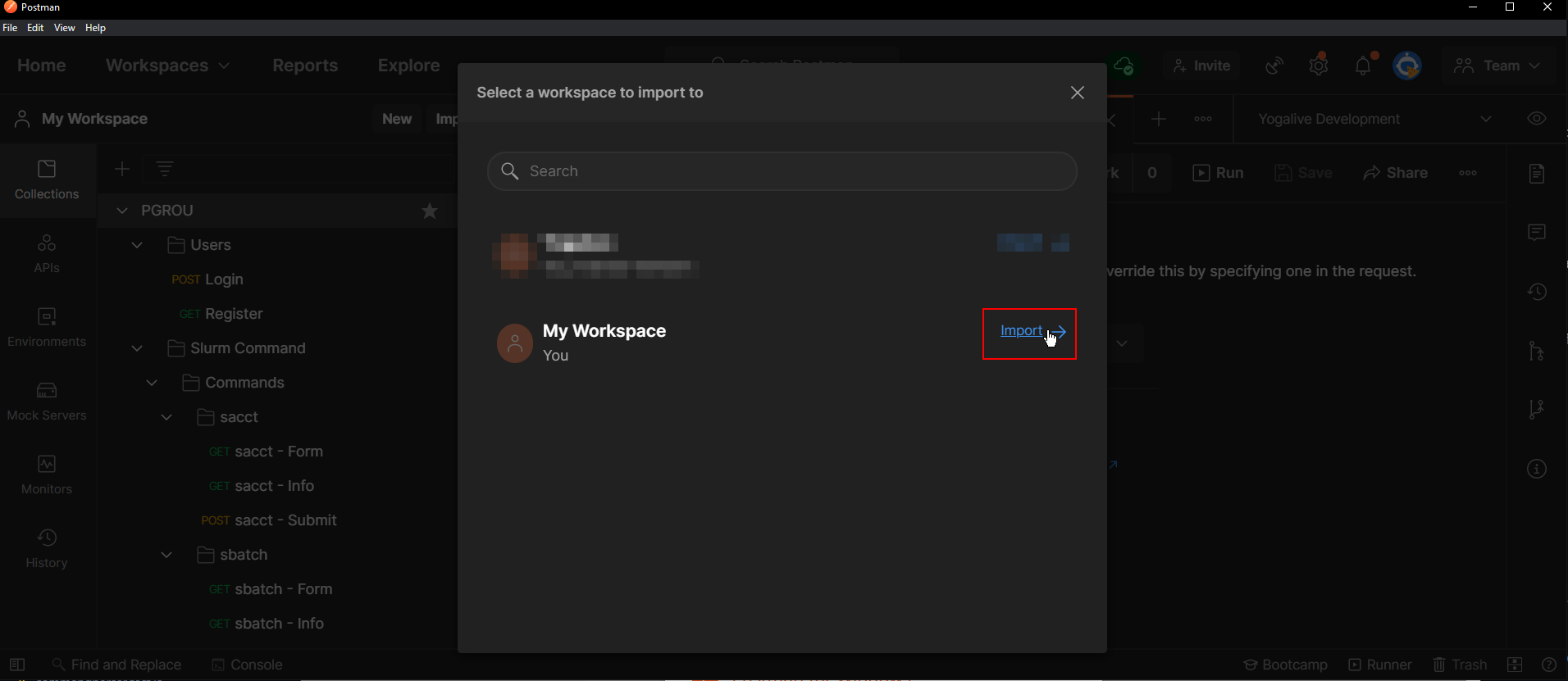Click the filter icon above the collections list
Screen dimensions: 1568x681
pos(165,169)
